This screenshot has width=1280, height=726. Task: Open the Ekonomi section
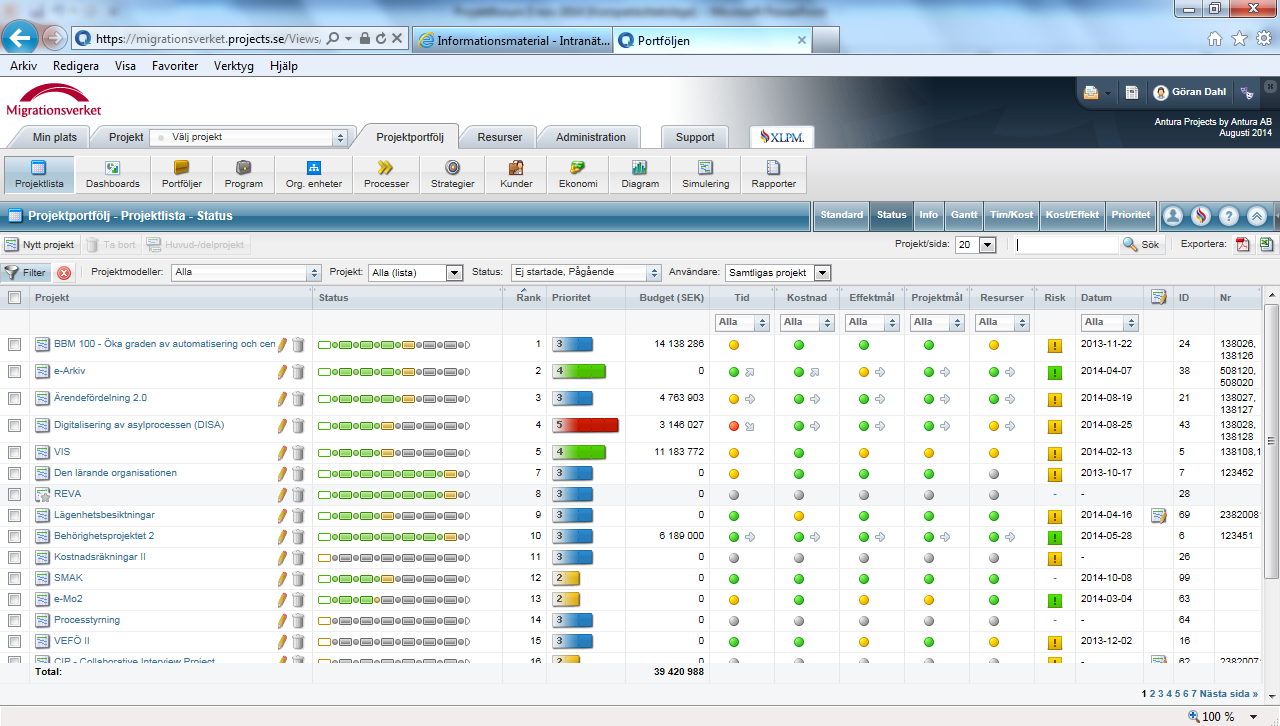click(x=578, y=174)
